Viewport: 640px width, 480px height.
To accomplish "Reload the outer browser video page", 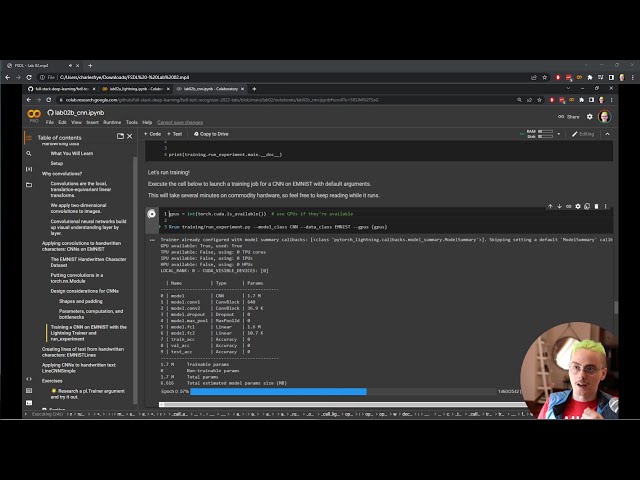I will click(x=29, y=77).
